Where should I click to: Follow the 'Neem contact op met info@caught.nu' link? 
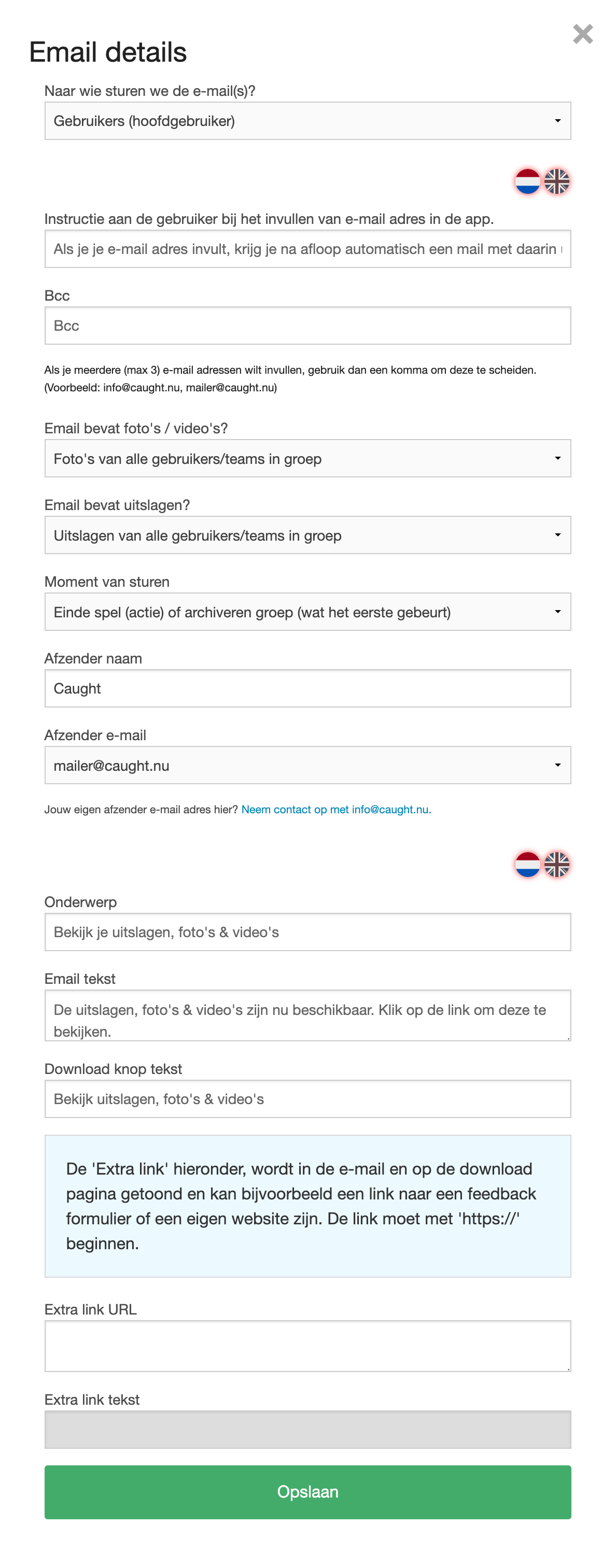click(336, 810)
